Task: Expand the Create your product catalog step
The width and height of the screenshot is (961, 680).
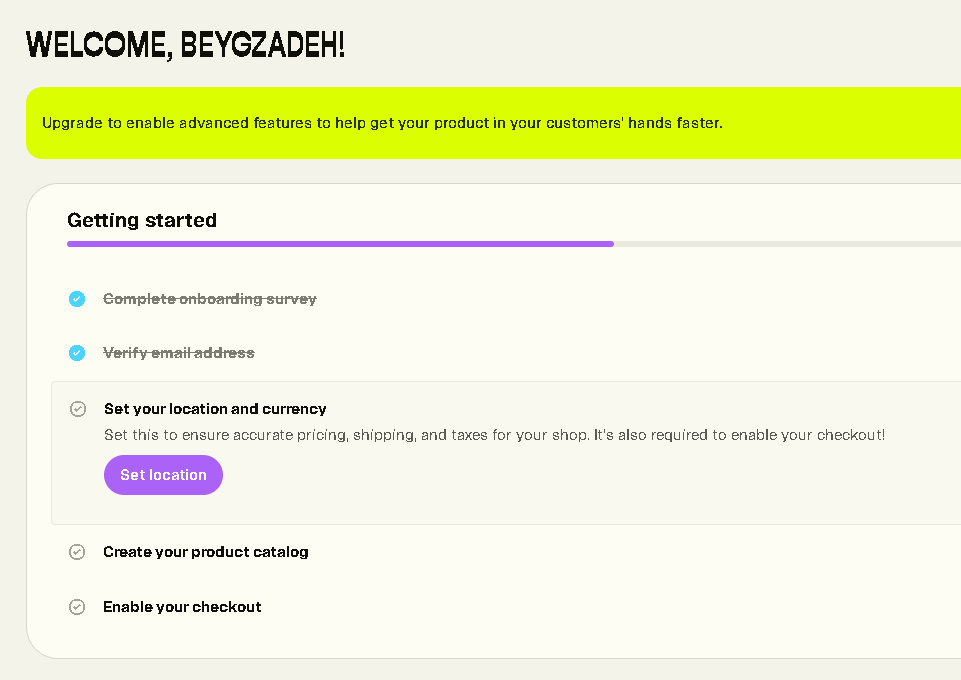Action: pyautogui.click(x=206, y=552)
